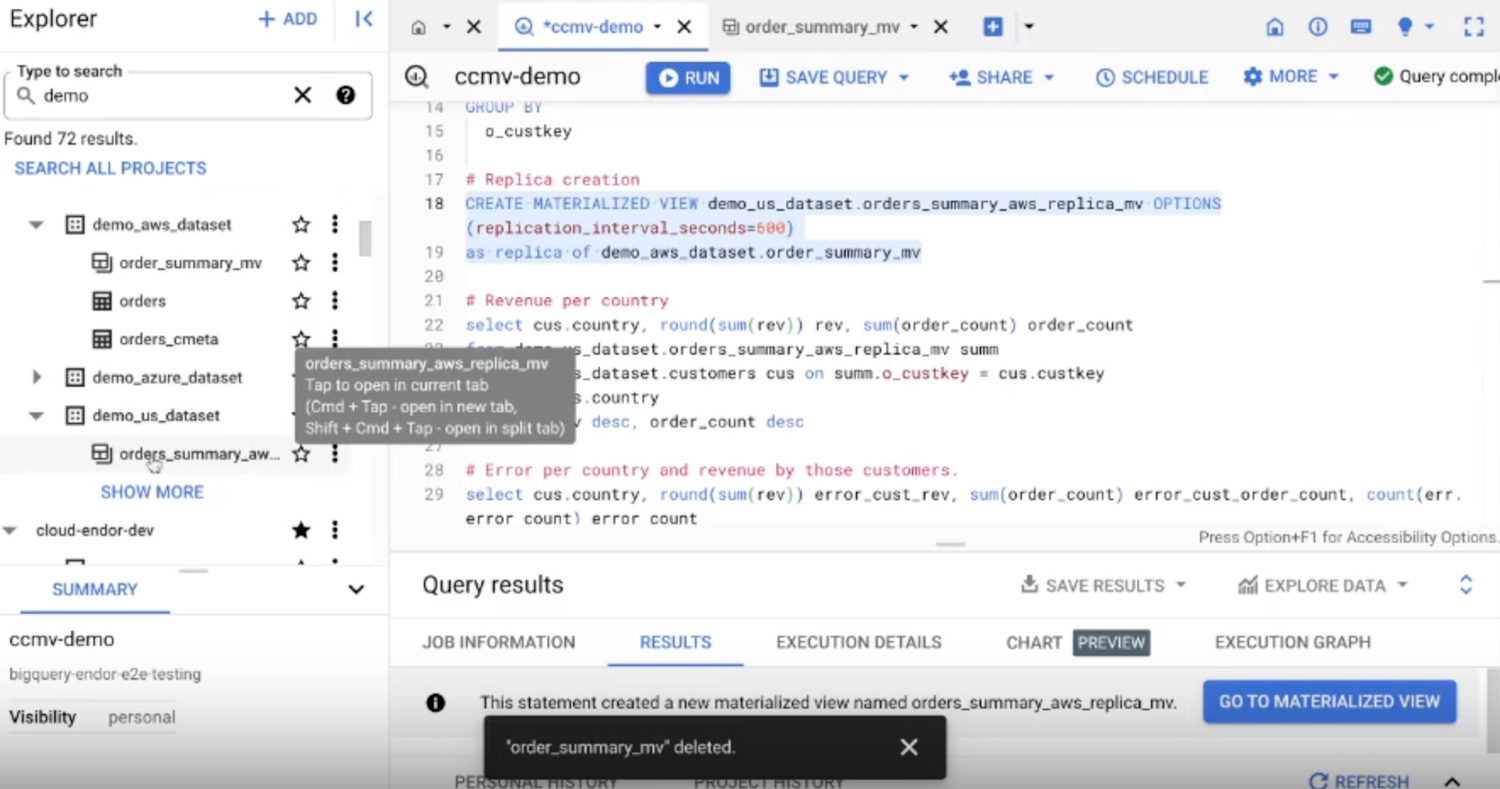Screen dimensions: 1500x789
Task: Click the home icon in top-right toolbar
Action: 1275,27
